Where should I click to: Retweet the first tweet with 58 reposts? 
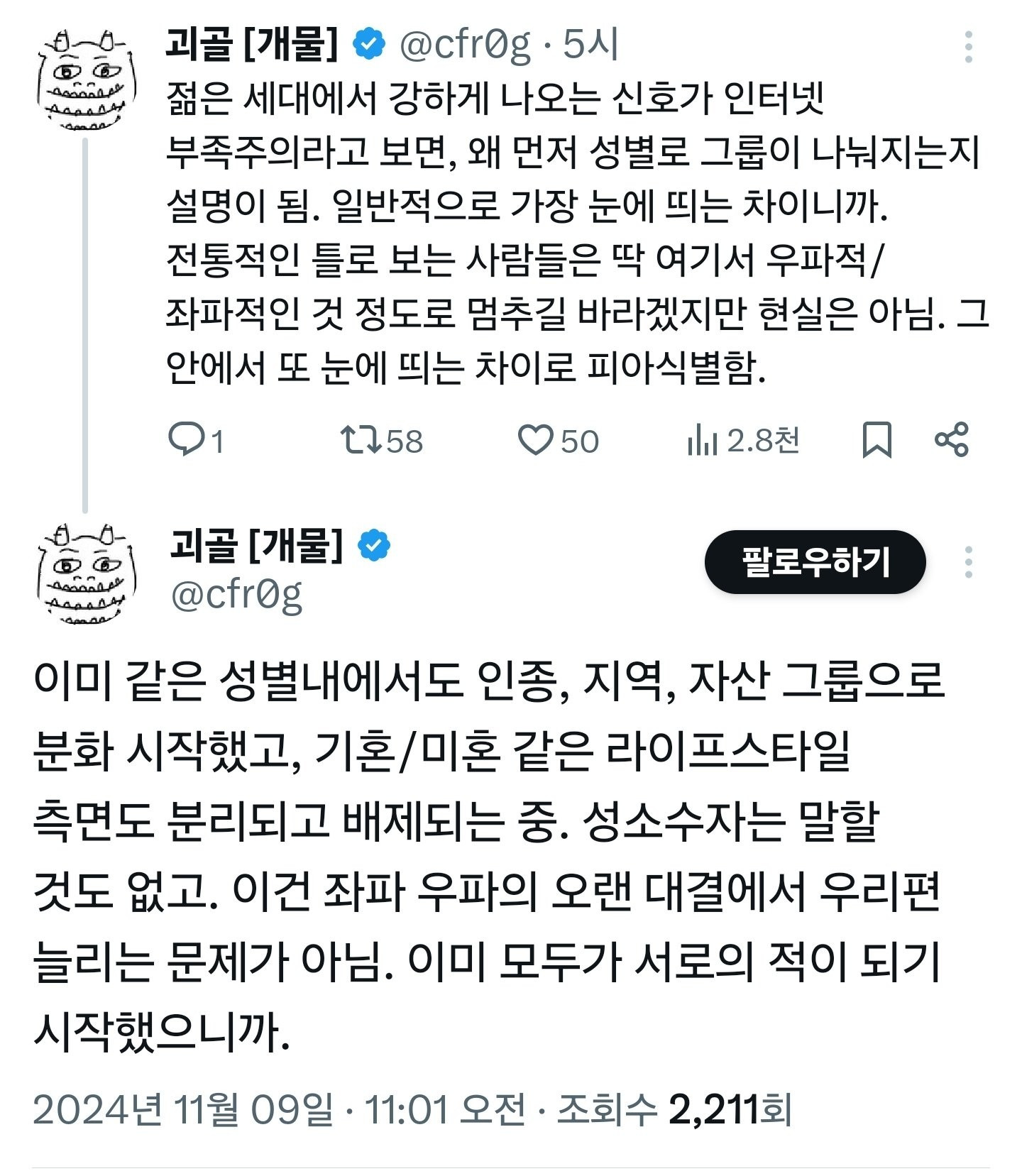(x=361, y=440)
